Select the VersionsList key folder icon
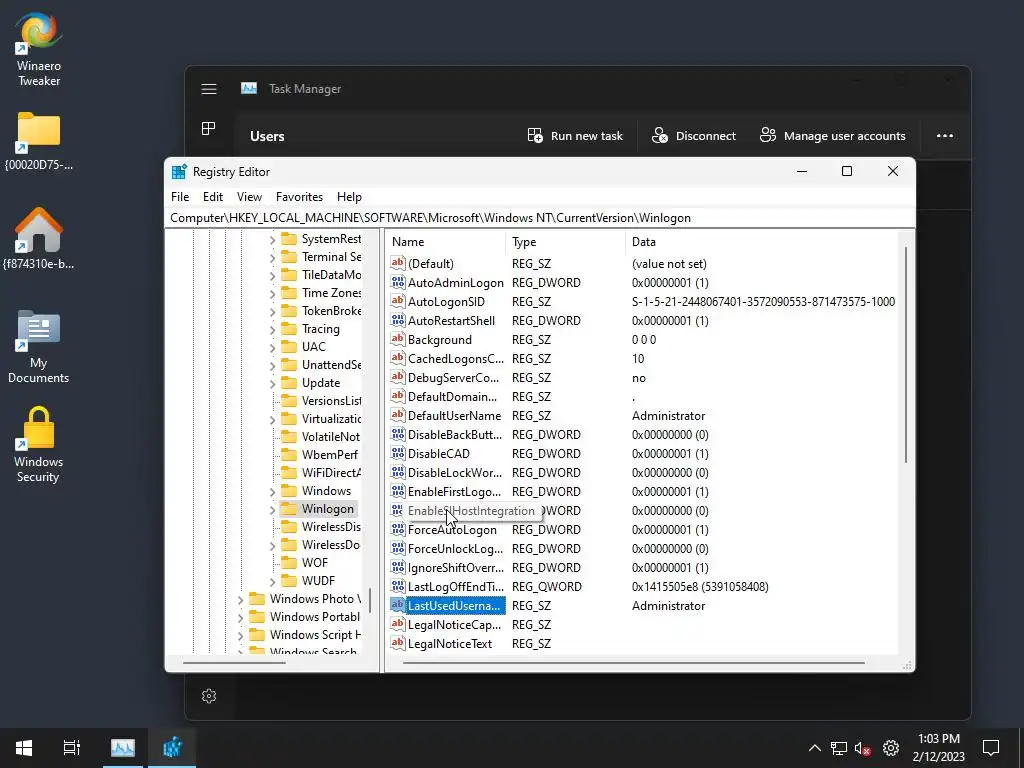 (289, 400)
